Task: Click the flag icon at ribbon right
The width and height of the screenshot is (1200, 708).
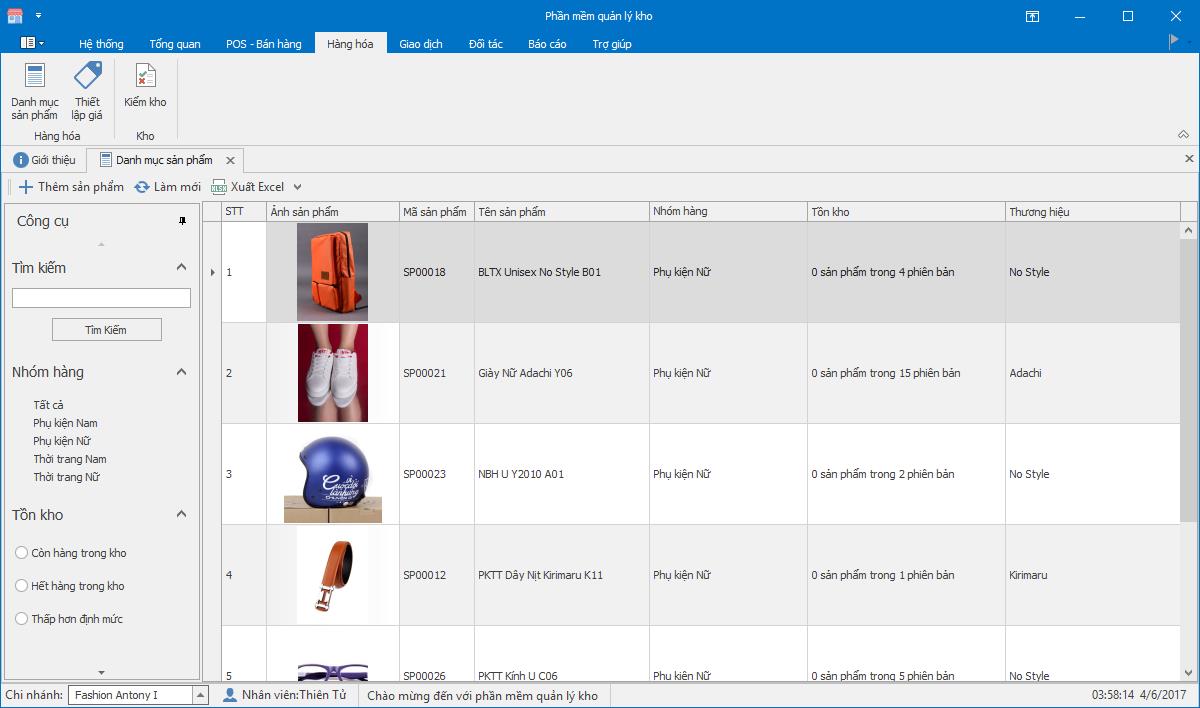Action: point(1174,41)
